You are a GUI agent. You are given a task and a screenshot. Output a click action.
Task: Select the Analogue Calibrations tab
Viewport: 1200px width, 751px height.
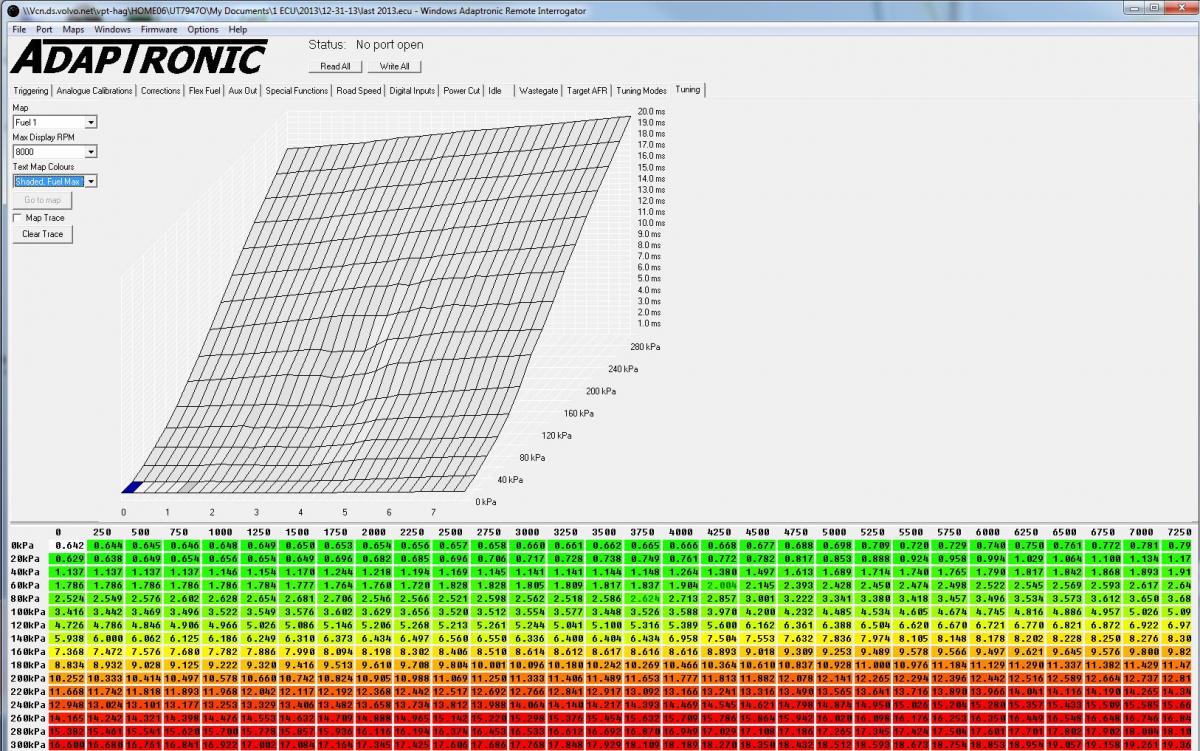pyautogui.click(x=95, y=90)
